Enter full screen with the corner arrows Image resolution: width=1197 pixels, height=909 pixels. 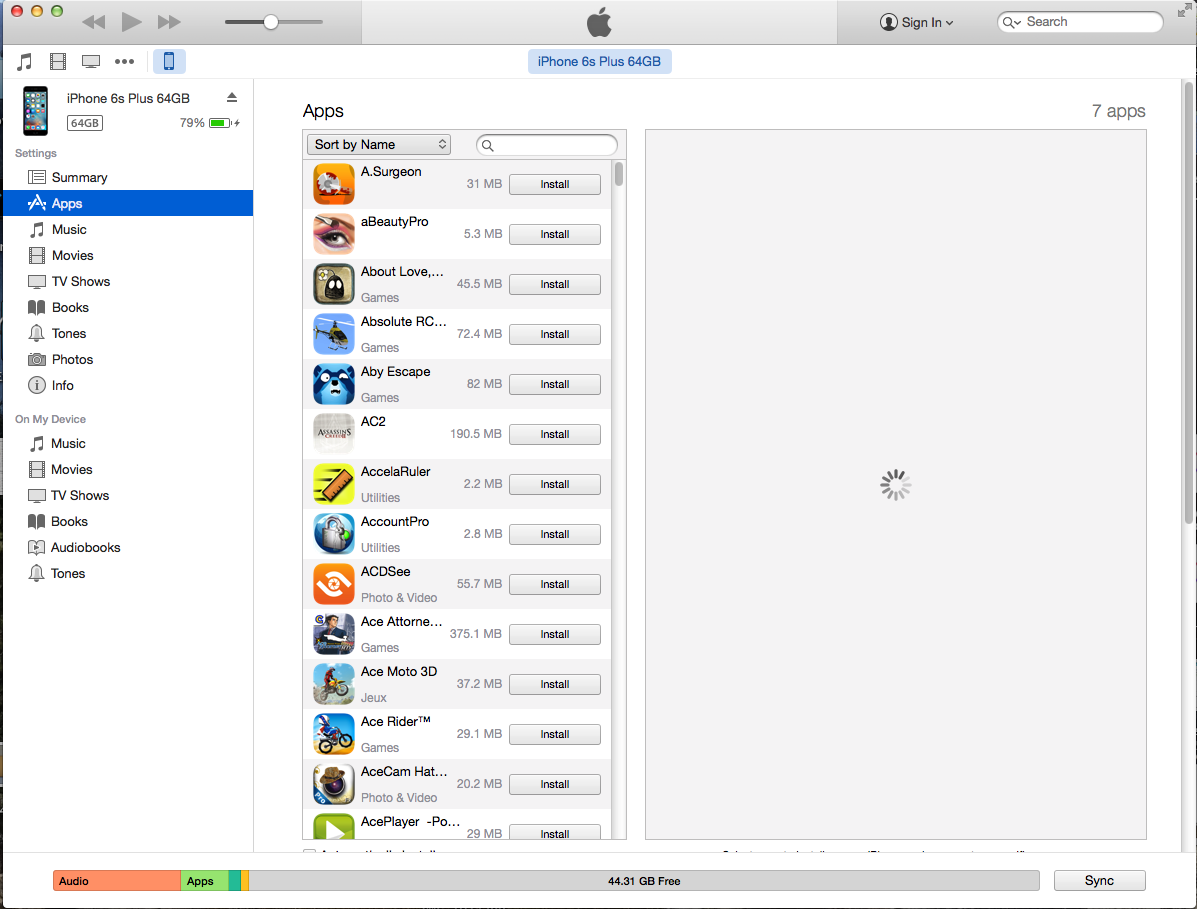[1184, 10]
